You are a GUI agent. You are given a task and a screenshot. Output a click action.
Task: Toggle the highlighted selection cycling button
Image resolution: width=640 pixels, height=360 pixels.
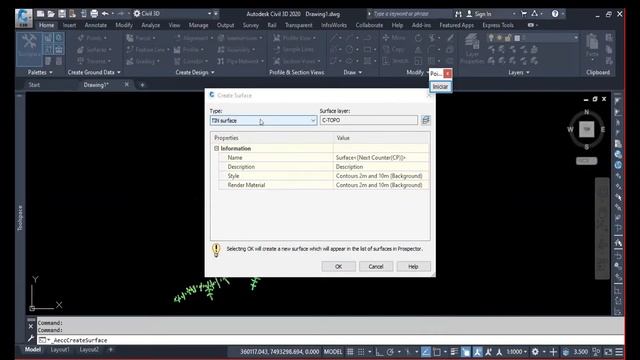point(466,352)
